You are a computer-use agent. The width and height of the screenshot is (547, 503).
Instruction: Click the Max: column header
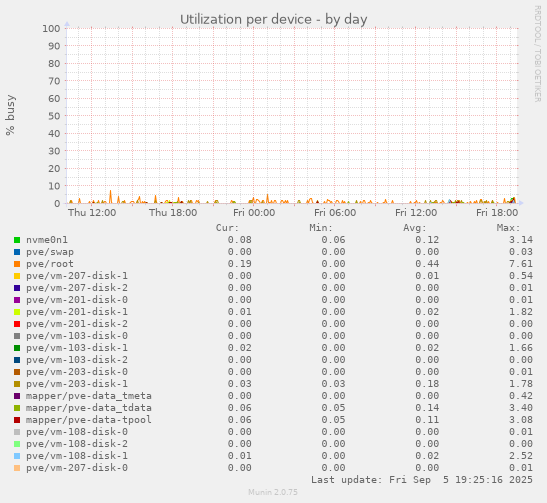click(508, 228)
